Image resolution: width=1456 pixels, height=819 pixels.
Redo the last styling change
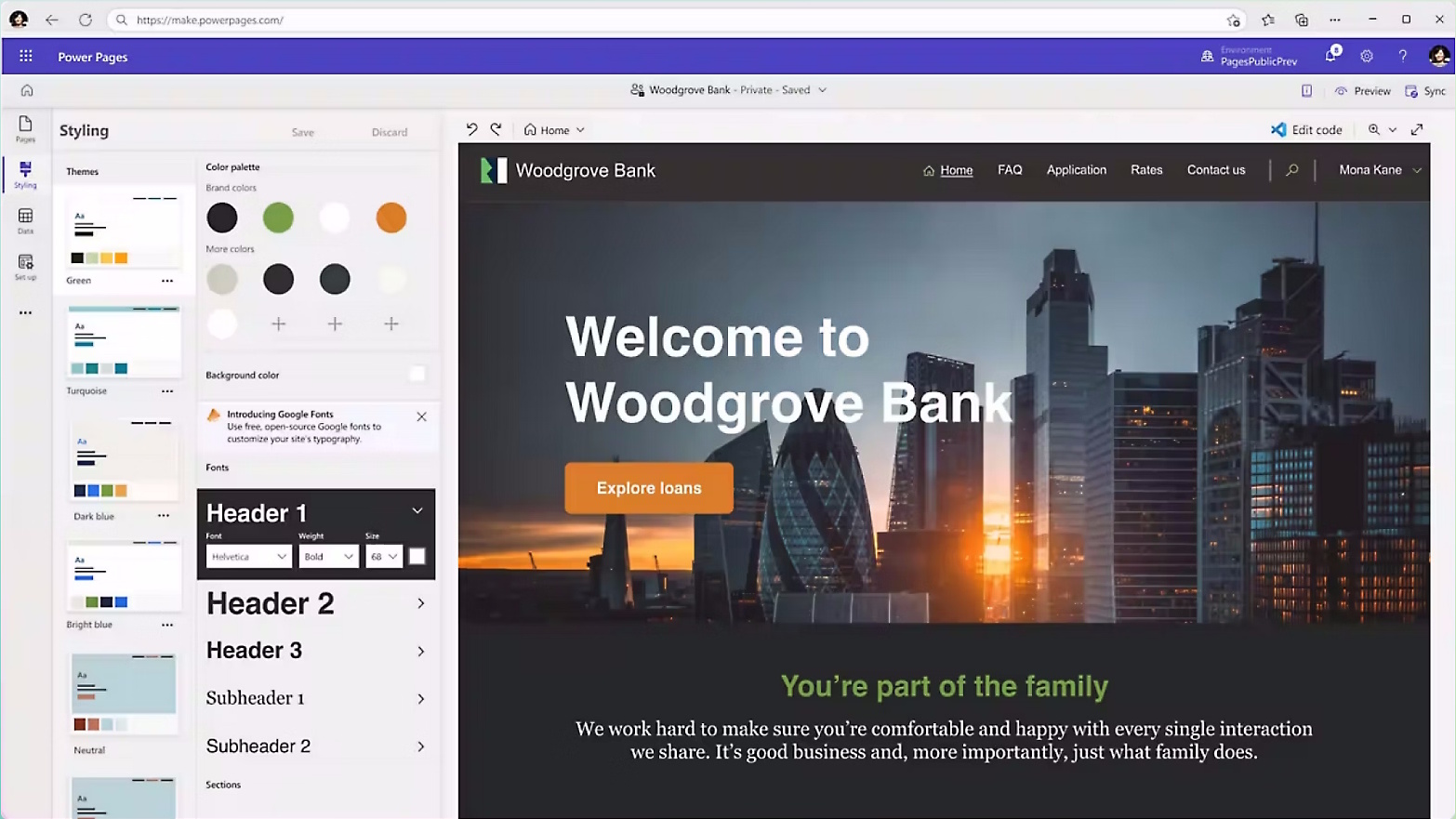(x=496, y=129)
